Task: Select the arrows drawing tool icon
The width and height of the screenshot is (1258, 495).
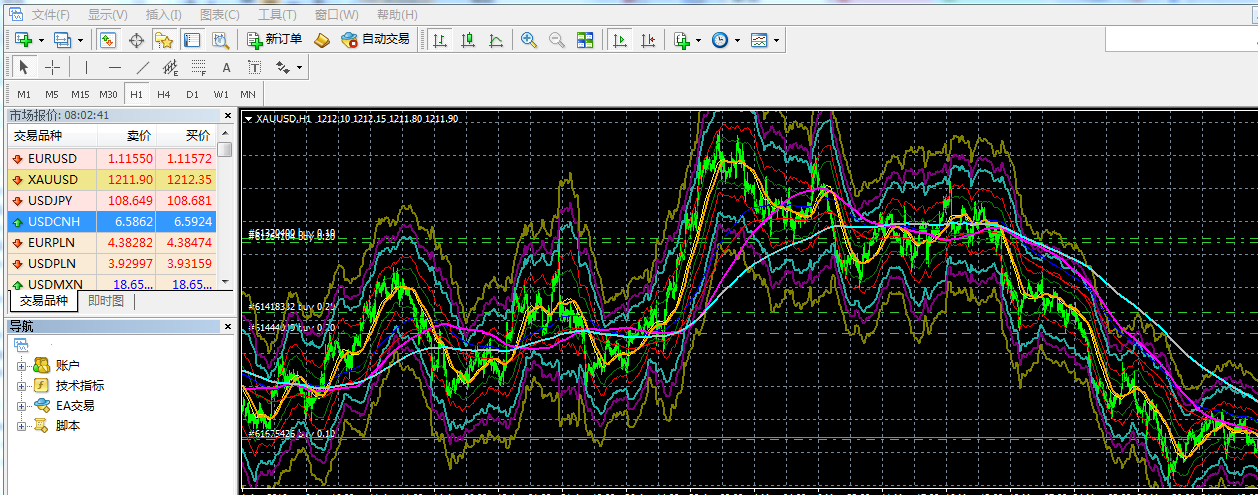Action: (282, 67)
